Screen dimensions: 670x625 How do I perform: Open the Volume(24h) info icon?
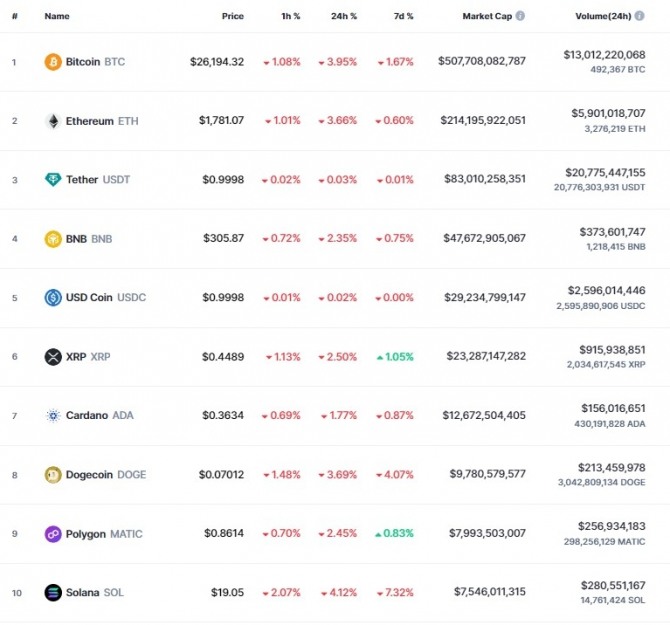pos(639,16)
